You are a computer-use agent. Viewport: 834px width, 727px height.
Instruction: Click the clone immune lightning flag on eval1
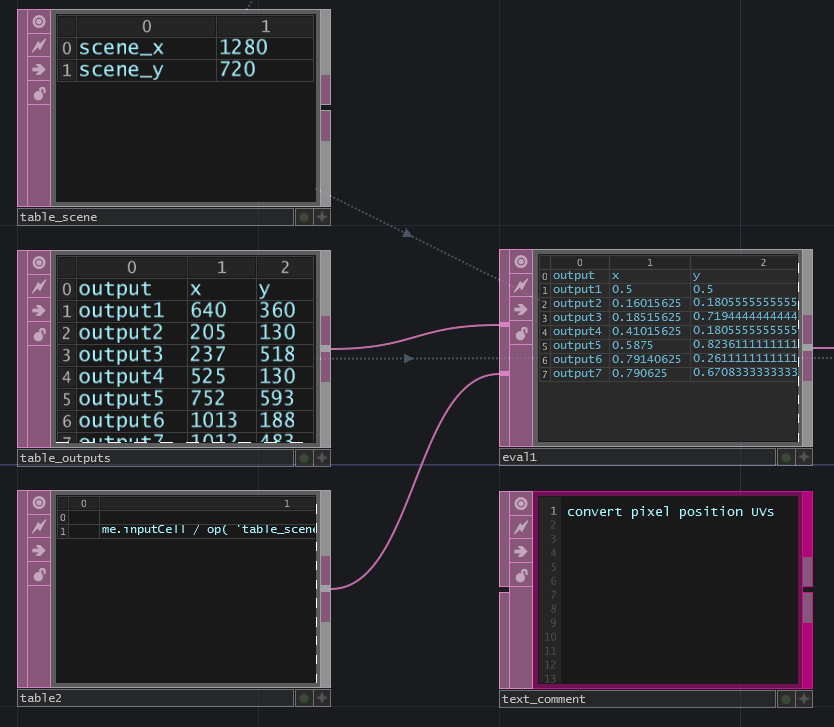click(521, 286)
